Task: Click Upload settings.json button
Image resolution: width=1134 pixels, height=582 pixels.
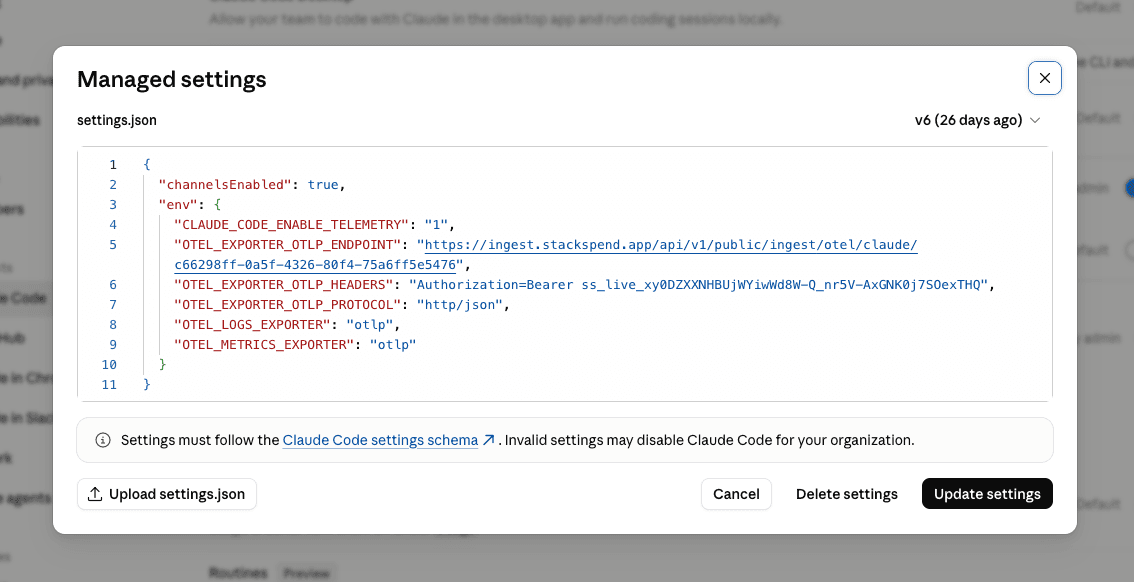Action: tap(166, 494)
